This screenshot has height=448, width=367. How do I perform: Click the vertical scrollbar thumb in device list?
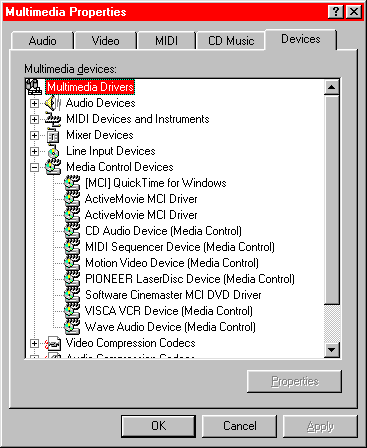[x=332, y=199]
